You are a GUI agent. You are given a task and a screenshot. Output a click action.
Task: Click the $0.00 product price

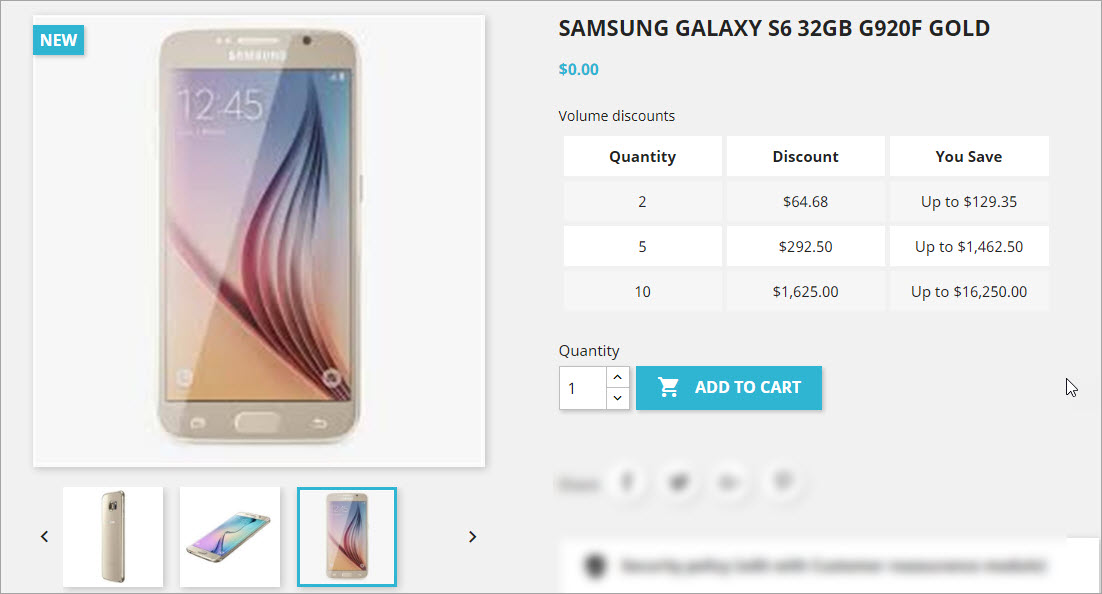click(x=579, y=70)
